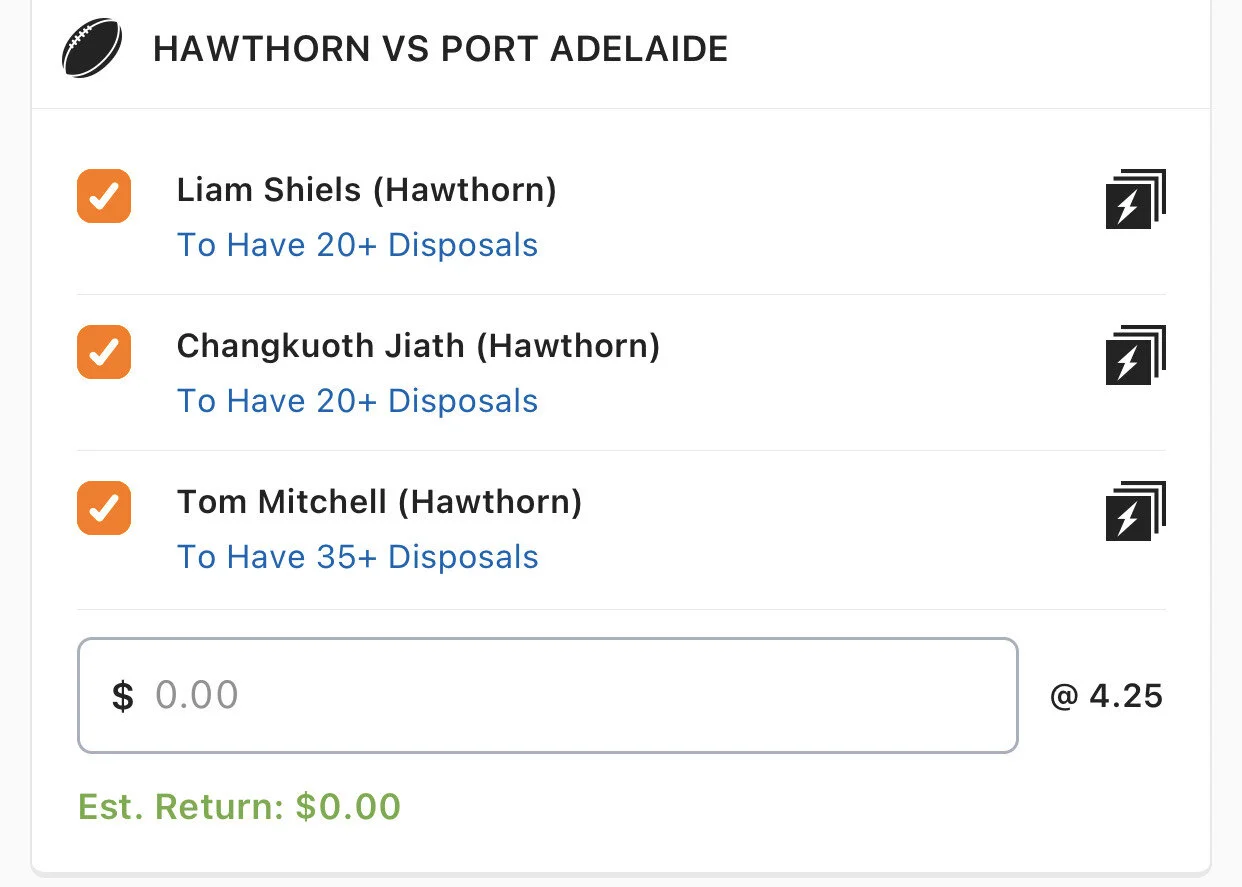
Task: Open the multi icon for Liam Shiels
Action: [1135, 199]
